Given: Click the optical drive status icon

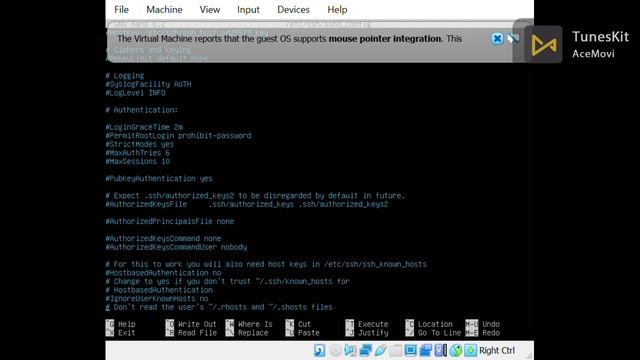Looking at the screenshot, I should click(335, 350).
